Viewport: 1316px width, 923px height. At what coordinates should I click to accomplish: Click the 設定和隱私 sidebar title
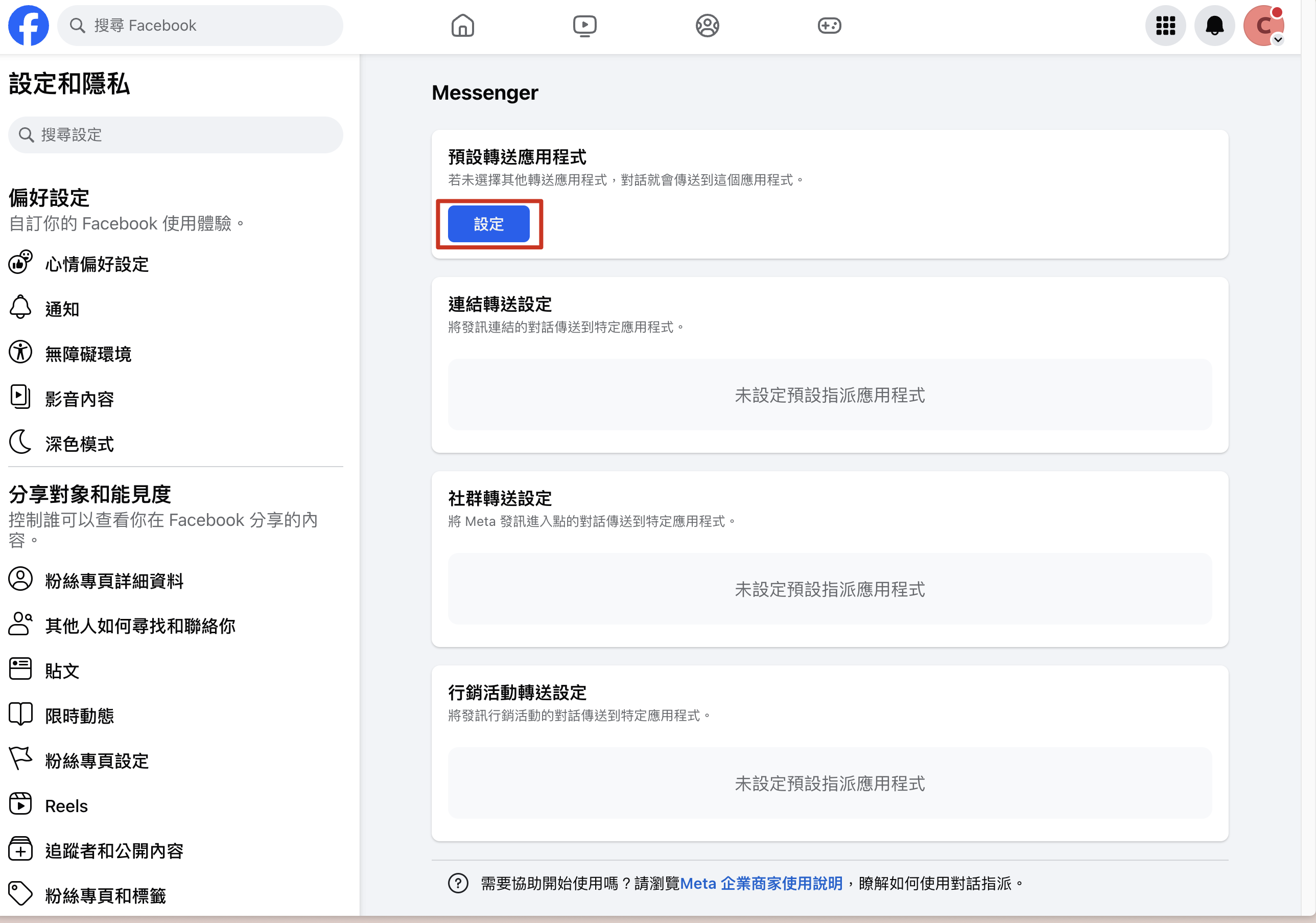point(69,84)
